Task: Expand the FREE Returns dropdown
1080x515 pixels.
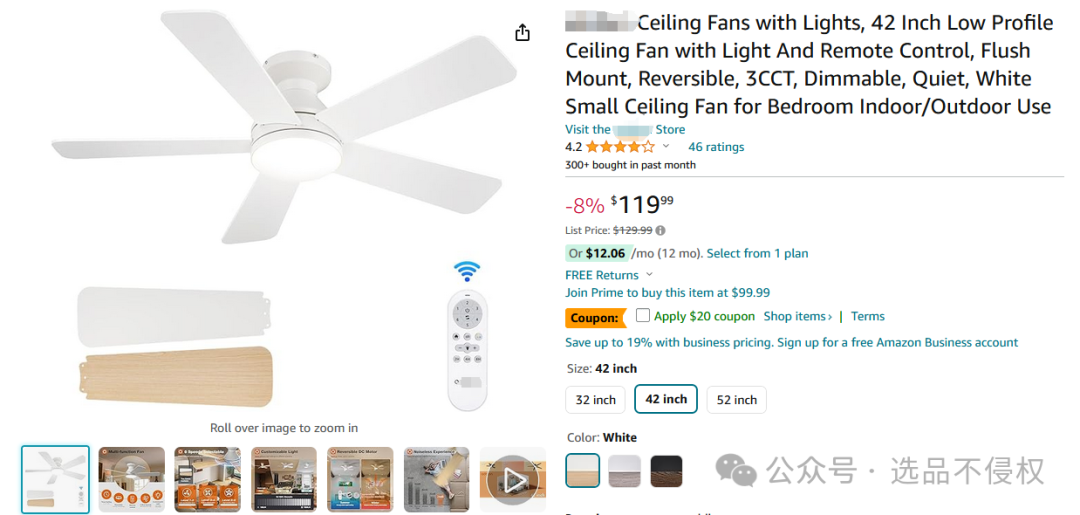Action: [x=649, y=275]
